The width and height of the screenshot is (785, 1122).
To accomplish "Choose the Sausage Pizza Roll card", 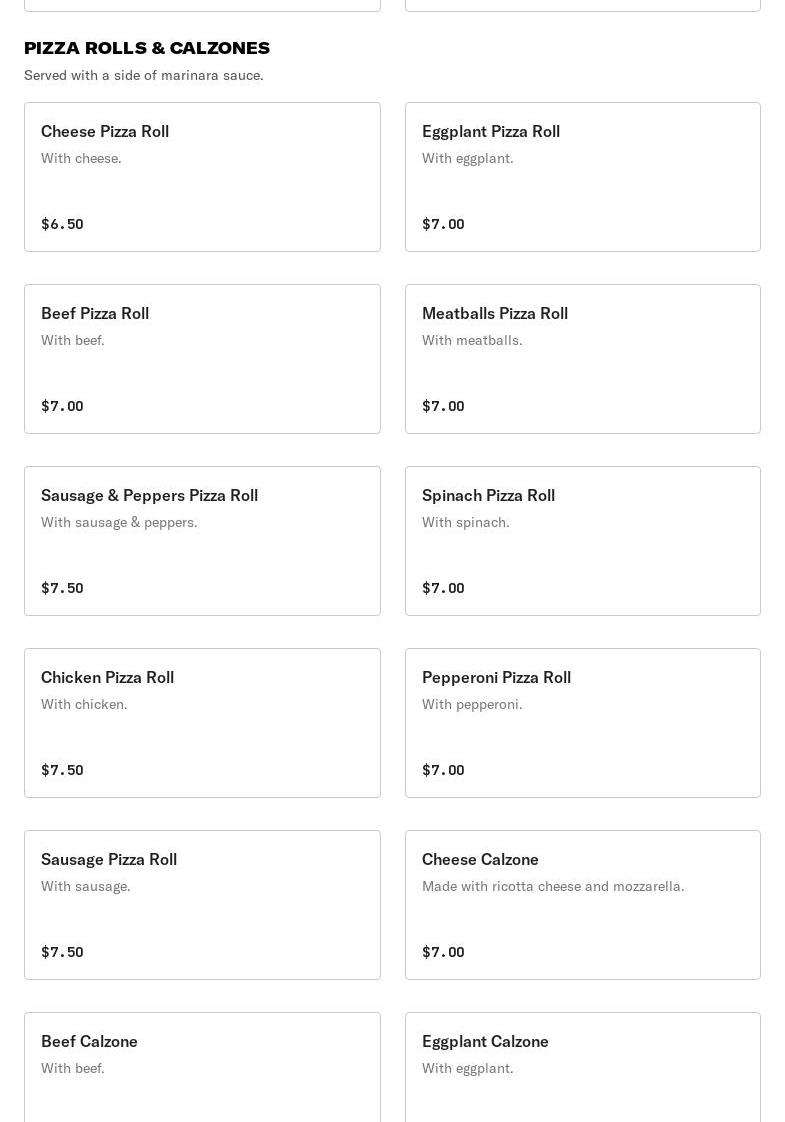I will pyautogui.click(x=202, y=905).
